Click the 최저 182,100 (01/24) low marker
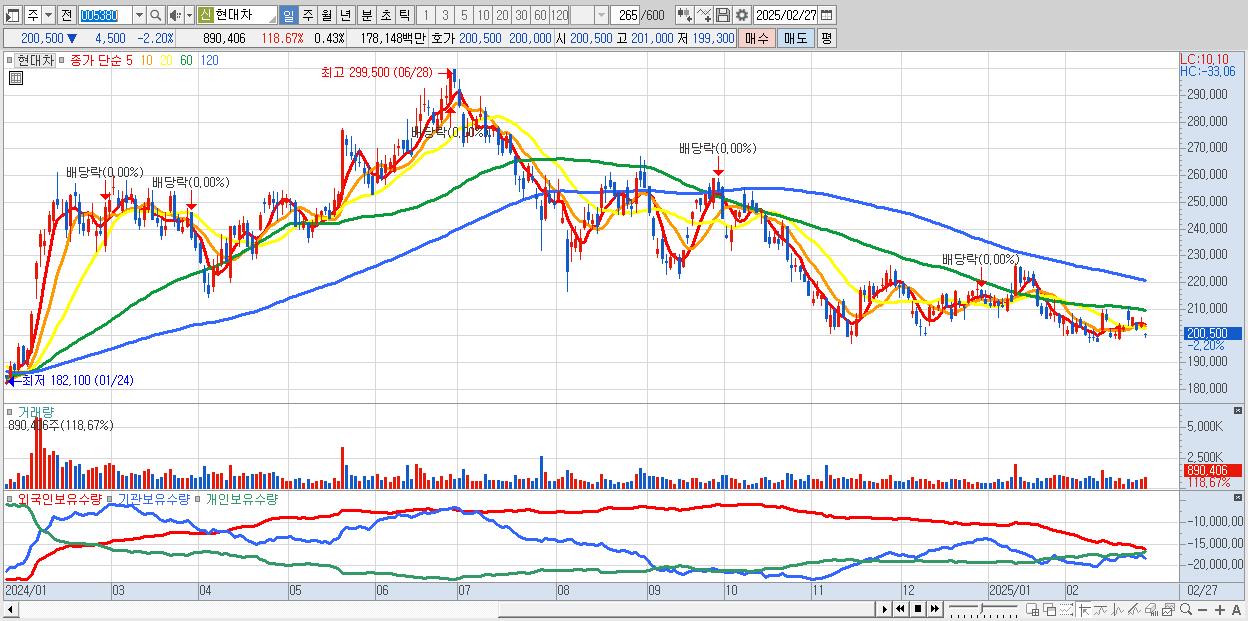1248x621 pixels. [x=78, y=380]
